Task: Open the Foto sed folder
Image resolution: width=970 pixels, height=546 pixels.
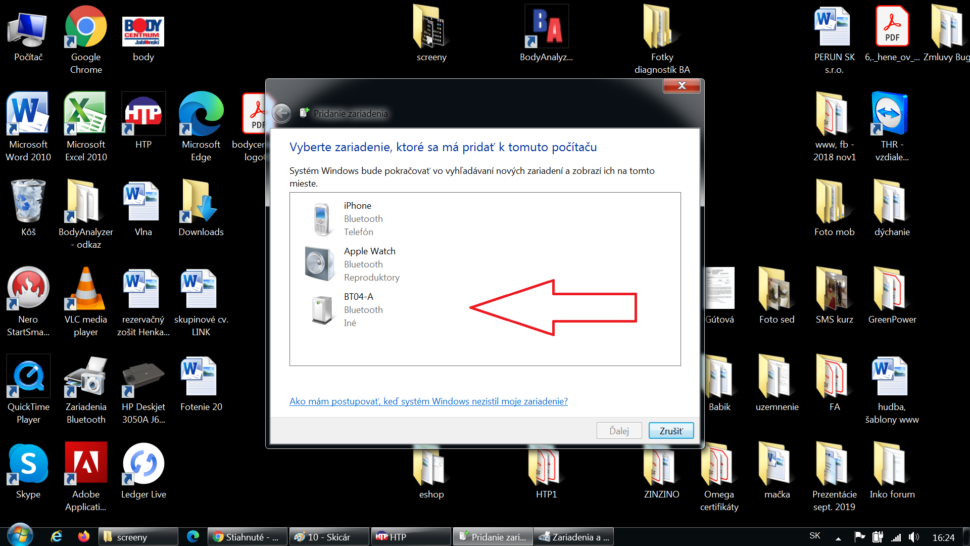Action: 776,296
